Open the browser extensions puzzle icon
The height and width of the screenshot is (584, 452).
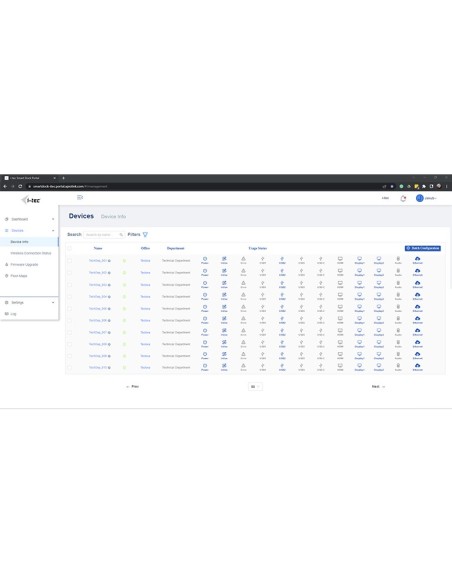point(424,186)
